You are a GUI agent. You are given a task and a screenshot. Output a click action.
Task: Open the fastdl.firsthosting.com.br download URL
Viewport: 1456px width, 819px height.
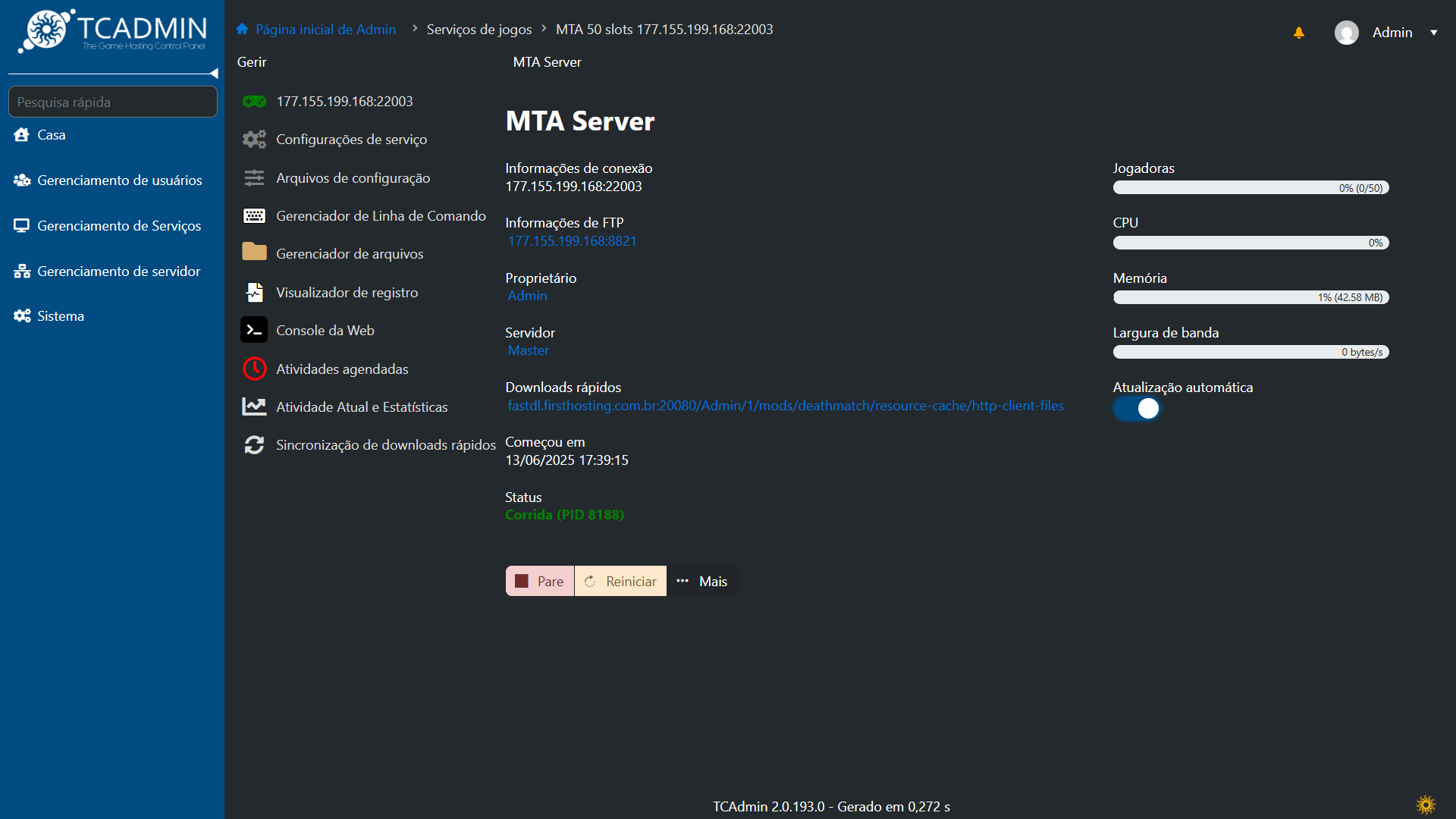tap(786, 406)
